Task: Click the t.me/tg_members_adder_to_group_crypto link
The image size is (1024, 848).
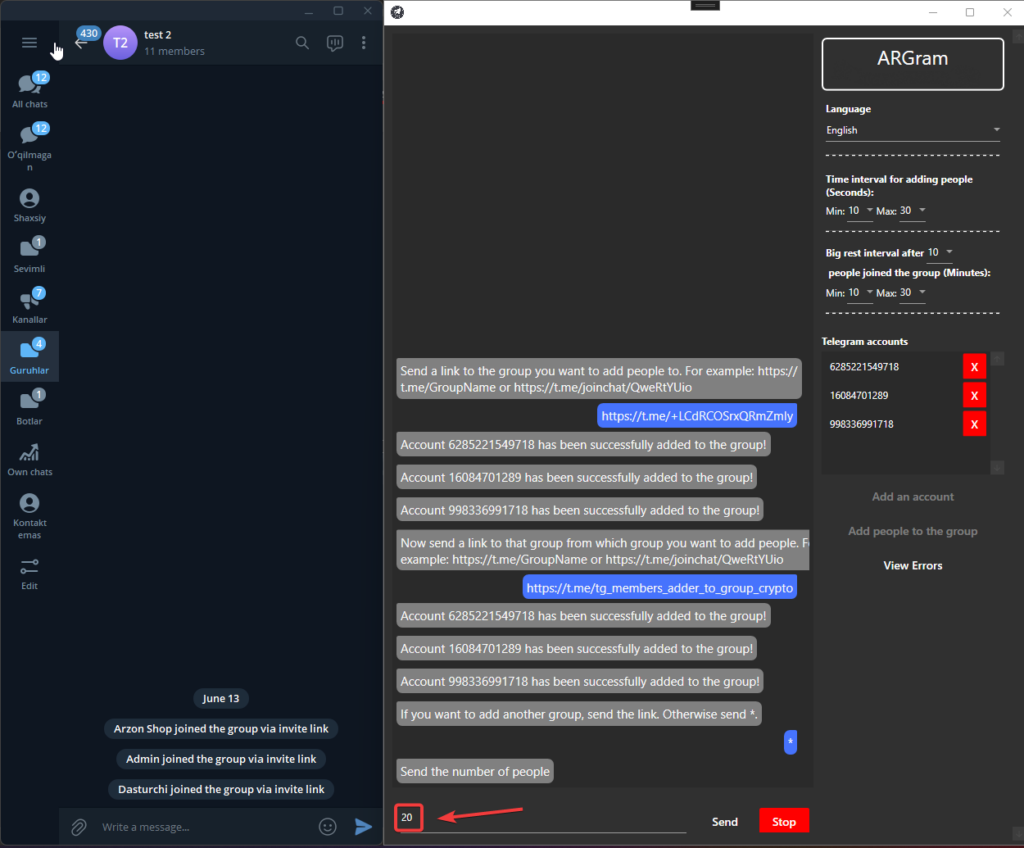Action: coord(659,588)
